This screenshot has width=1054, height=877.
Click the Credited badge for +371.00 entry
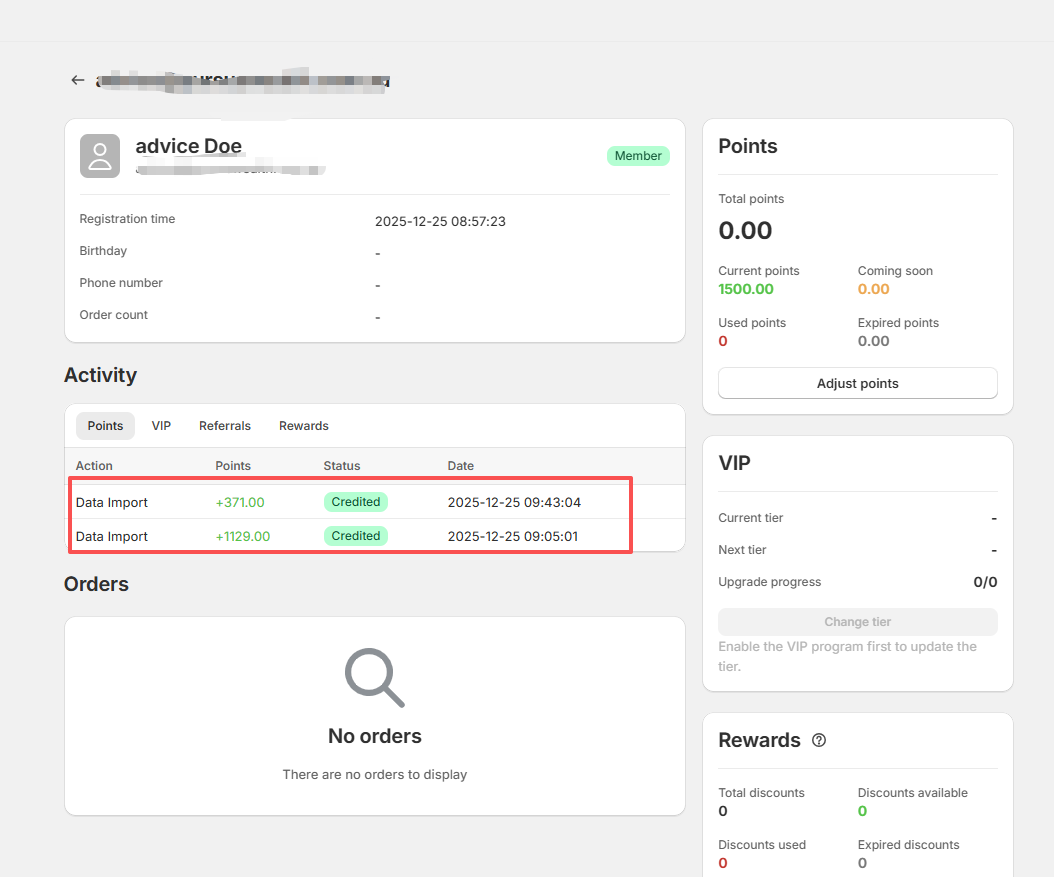[x=355, y=502]
